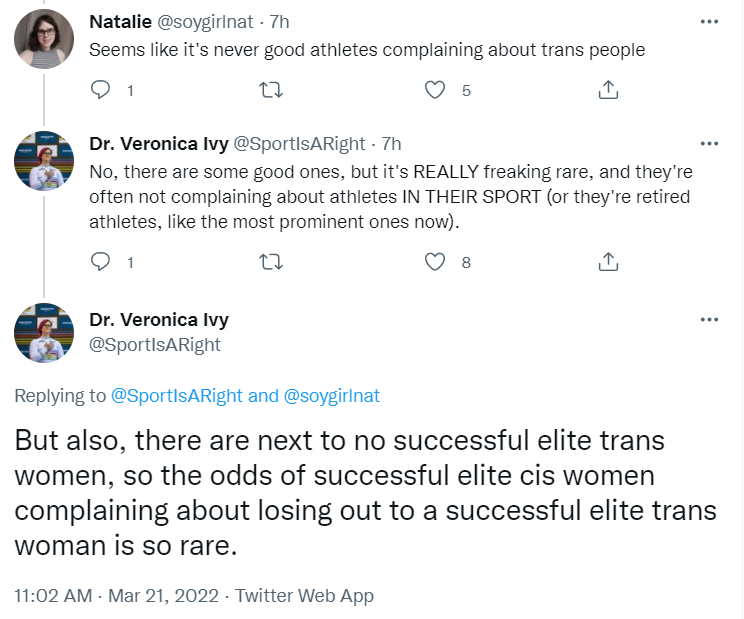This screenshot has height=619, width=744.
Task: Open @soygirlnat mention in Replying to line
Action: [332, 396]
